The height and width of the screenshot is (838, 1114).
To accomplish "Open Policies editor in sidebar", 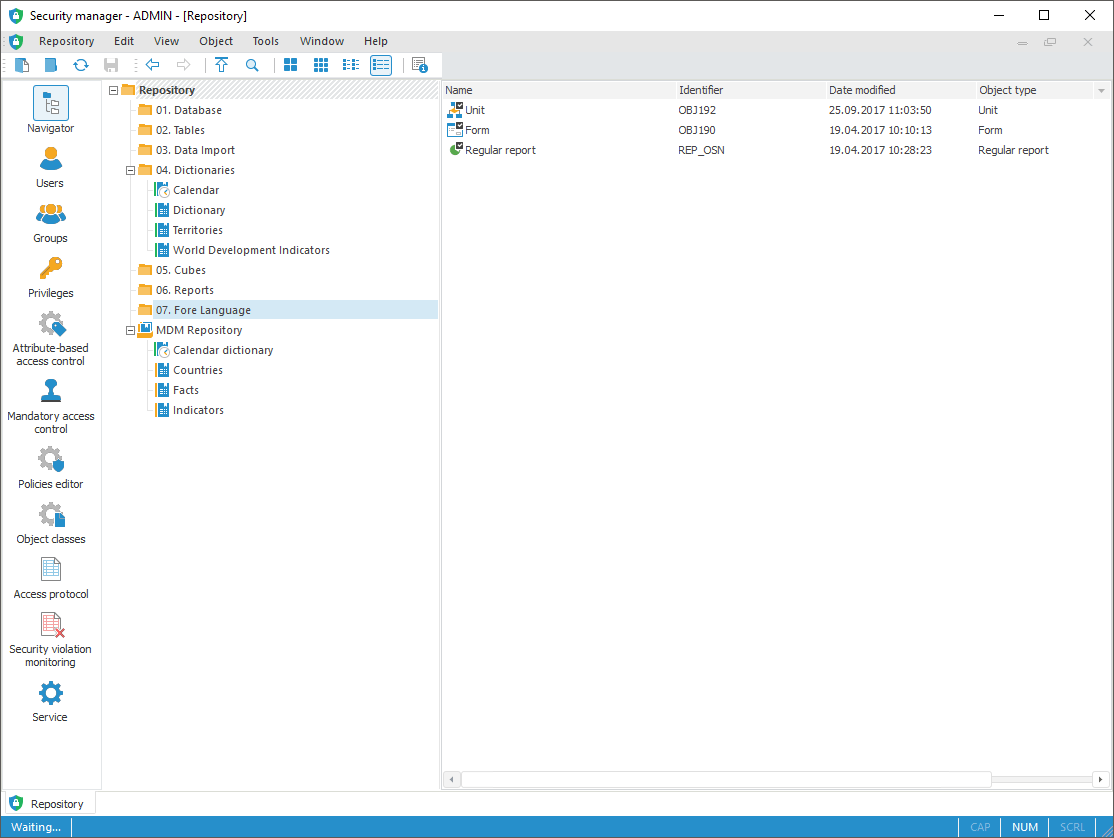I will pos(50,467).
